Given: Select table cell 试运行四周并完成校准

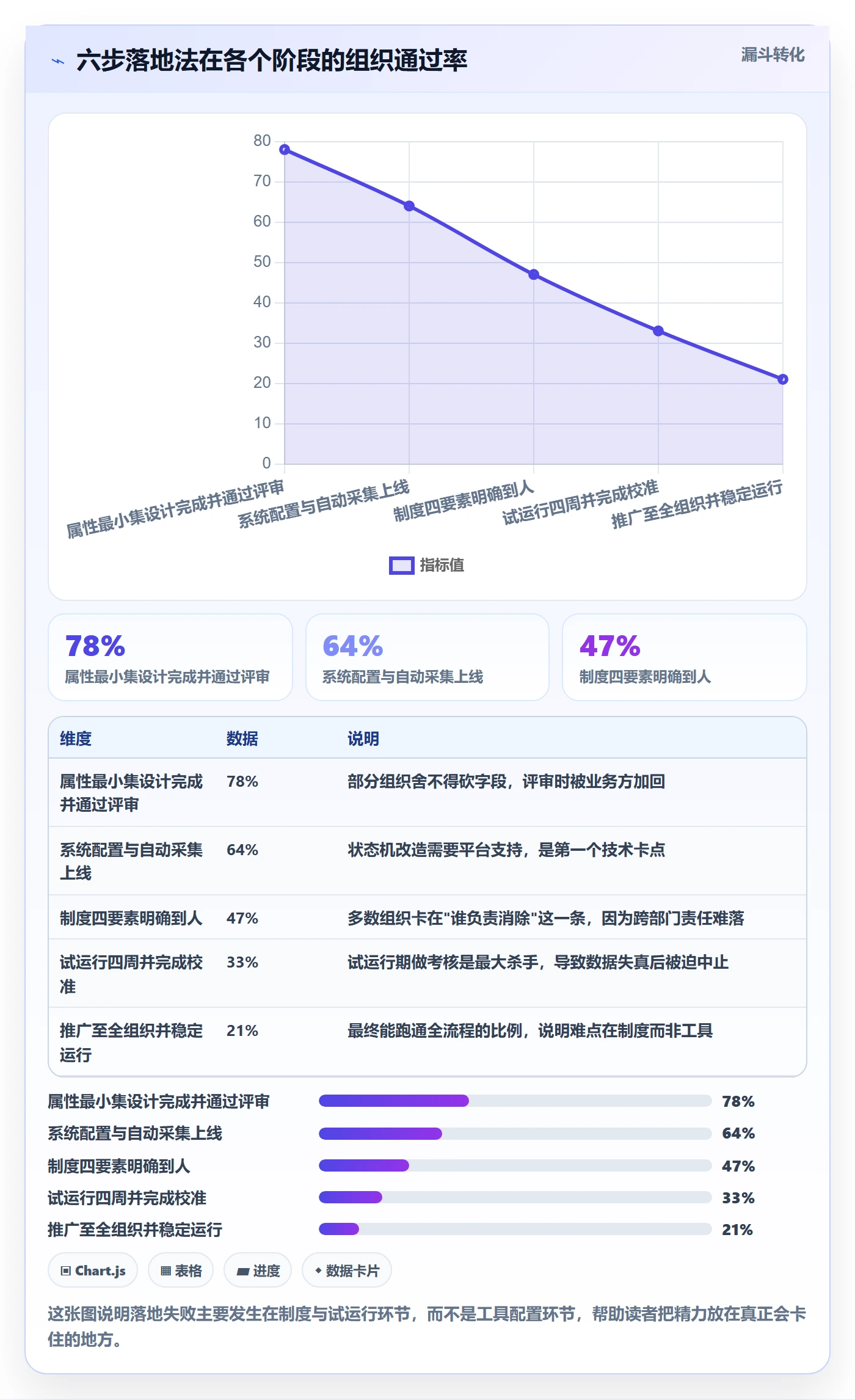Looking at the screenshot, I should [x=131, y=974].
